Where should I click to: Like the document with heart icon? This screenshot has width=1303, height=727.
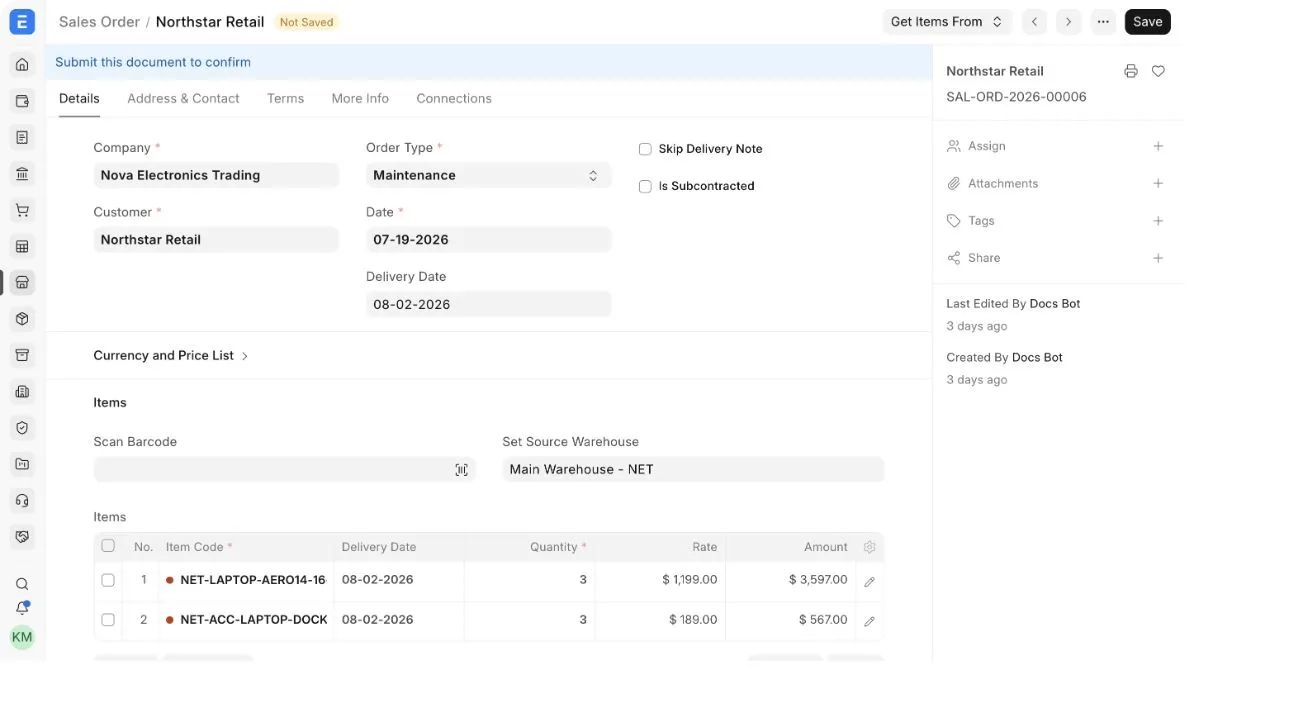(1158, 71)
